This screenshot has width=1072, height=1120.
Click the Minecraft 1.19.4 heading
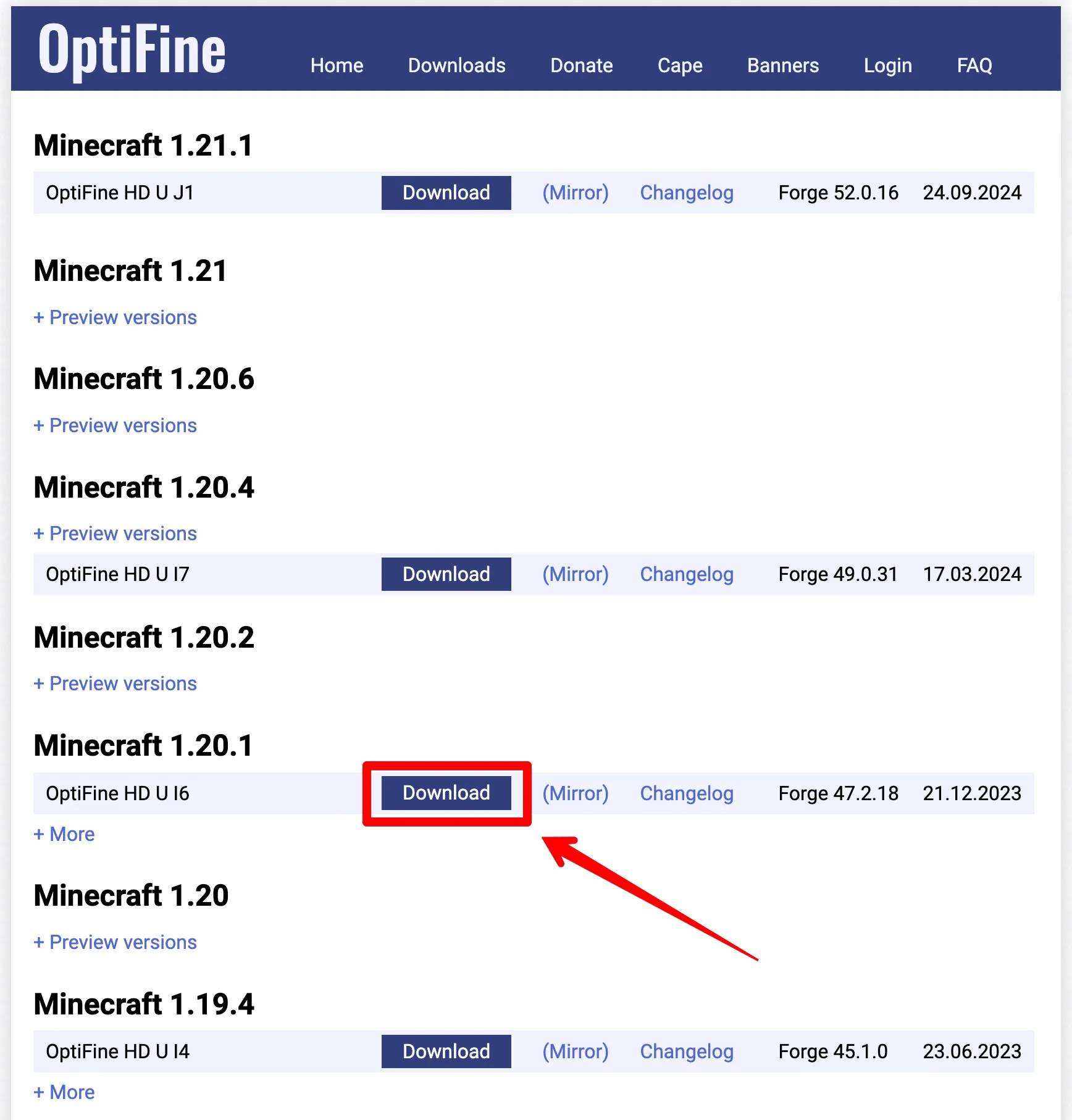[x=144, y=1005]
